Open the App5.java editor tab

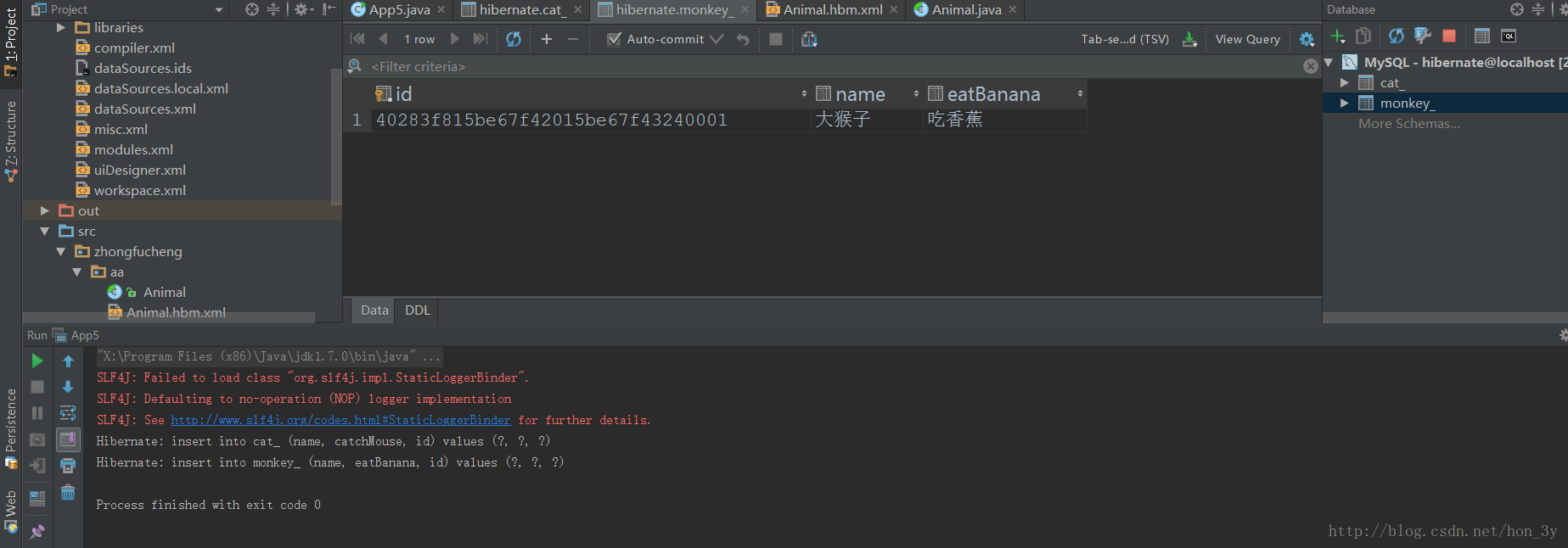point(398,10)
